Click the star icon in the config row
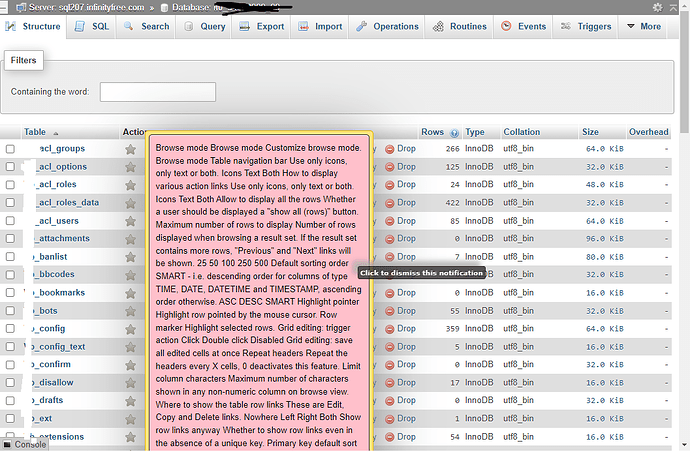The image size is (690, 452). (x=130, y=329)
